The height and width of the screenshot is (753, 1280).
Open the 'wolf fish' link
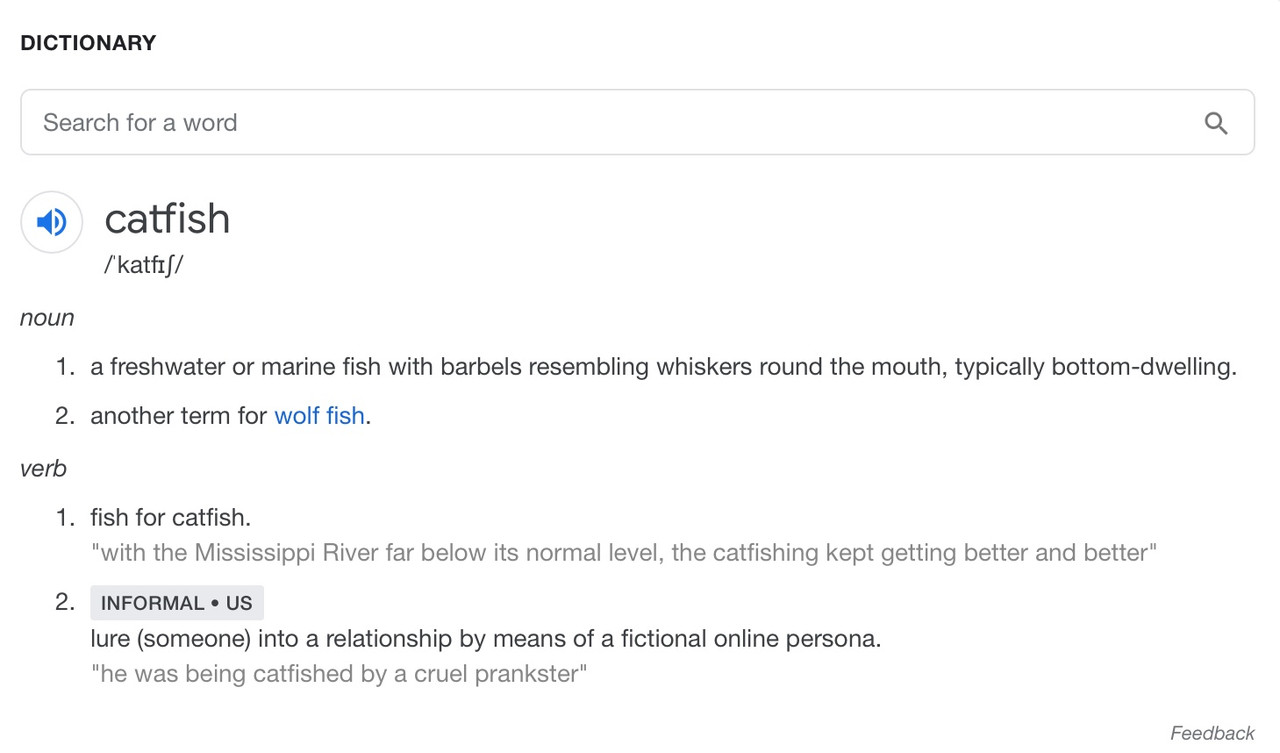point(319,416)
